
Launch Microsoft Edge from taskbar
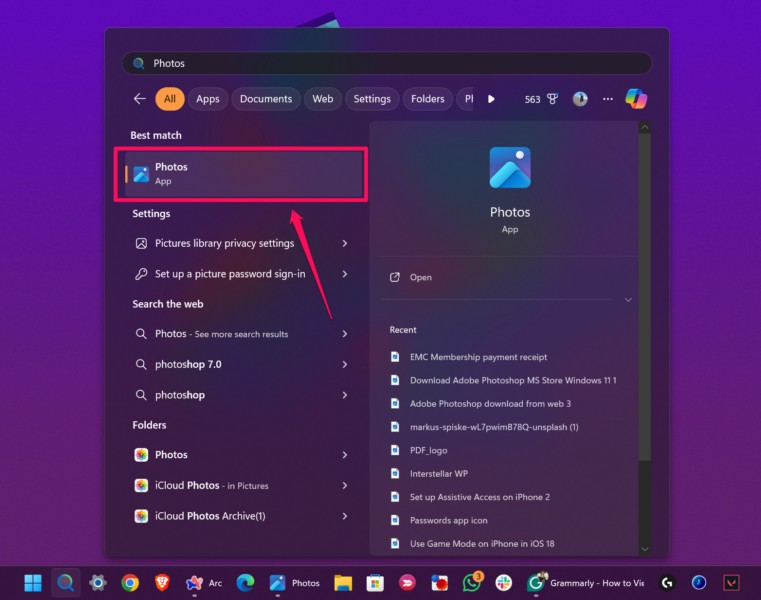tap(245, 583)
